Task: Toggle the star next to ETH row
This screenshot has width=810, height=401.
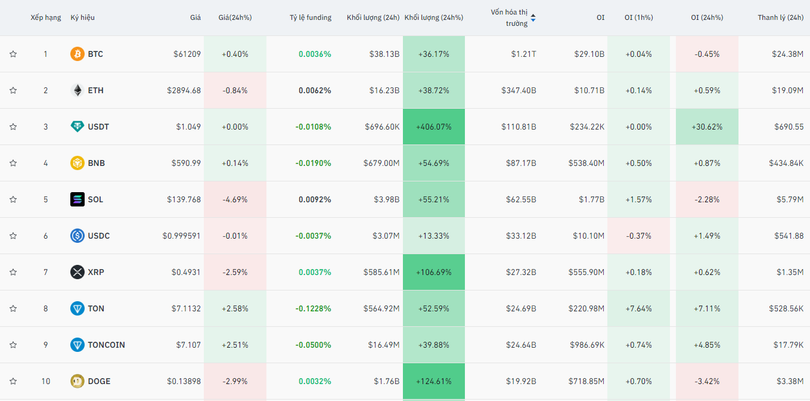Action: 13,91
